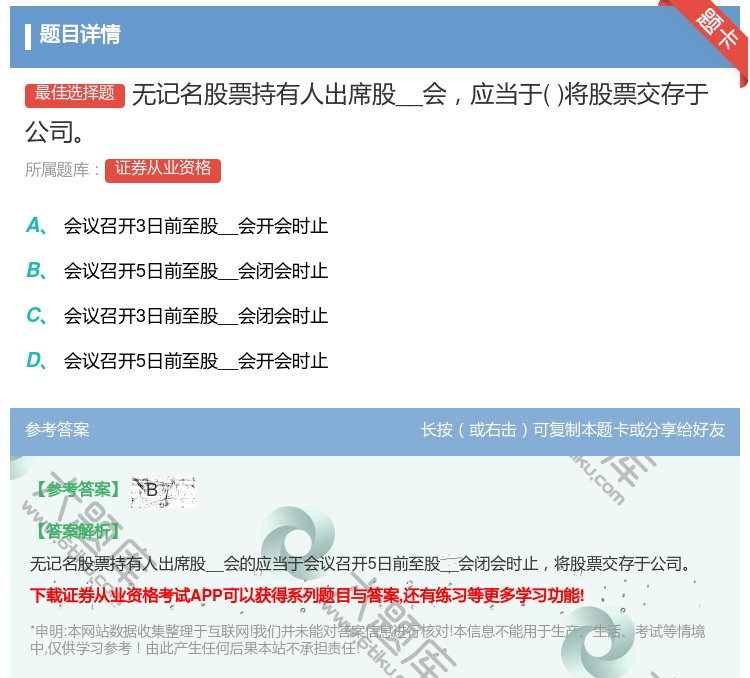Pick option letter C
The height and width of the screenshot is (678, 750).
click(34, 316)
